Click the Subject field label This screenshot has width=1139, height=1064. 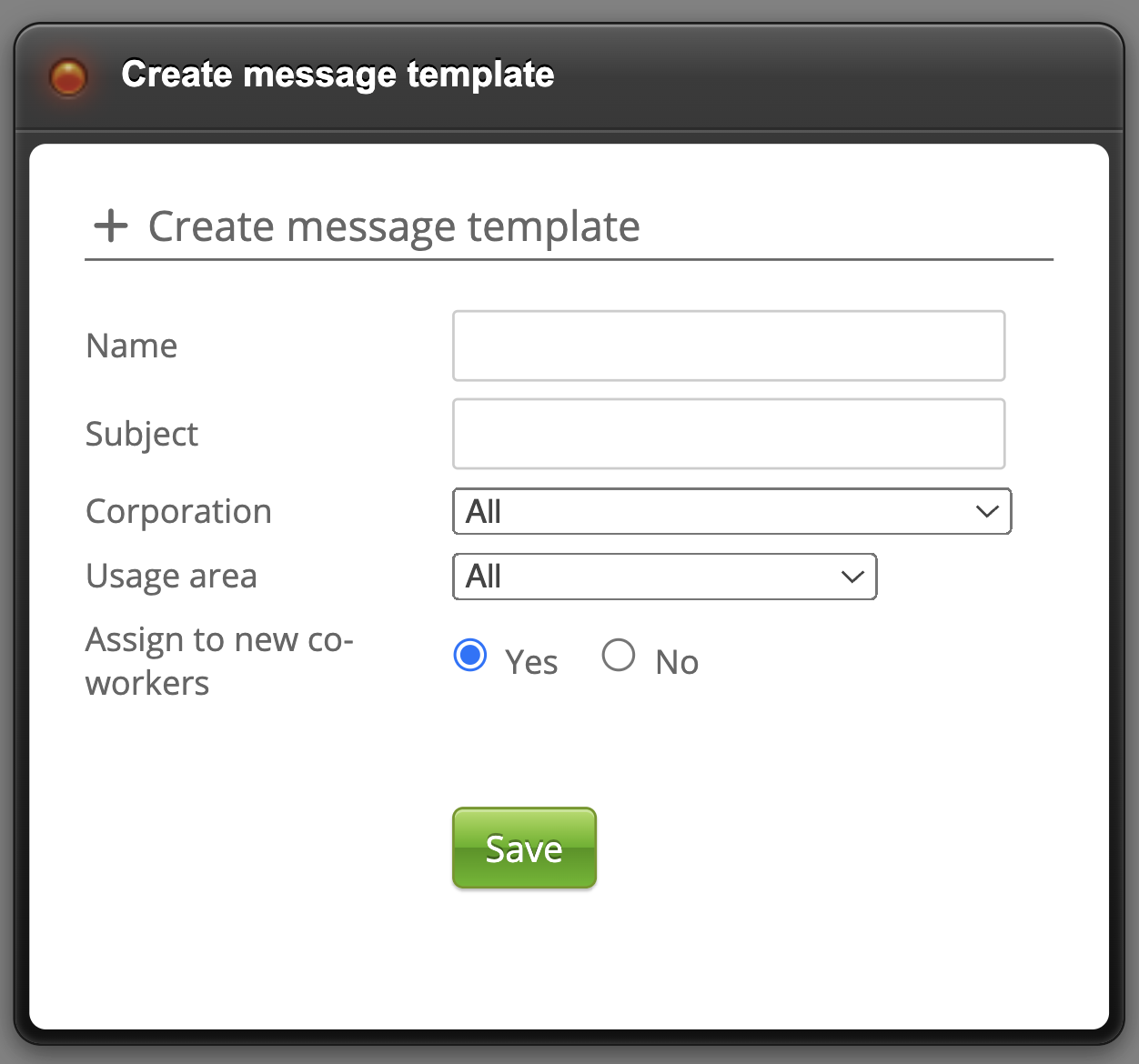click(142, 435)
